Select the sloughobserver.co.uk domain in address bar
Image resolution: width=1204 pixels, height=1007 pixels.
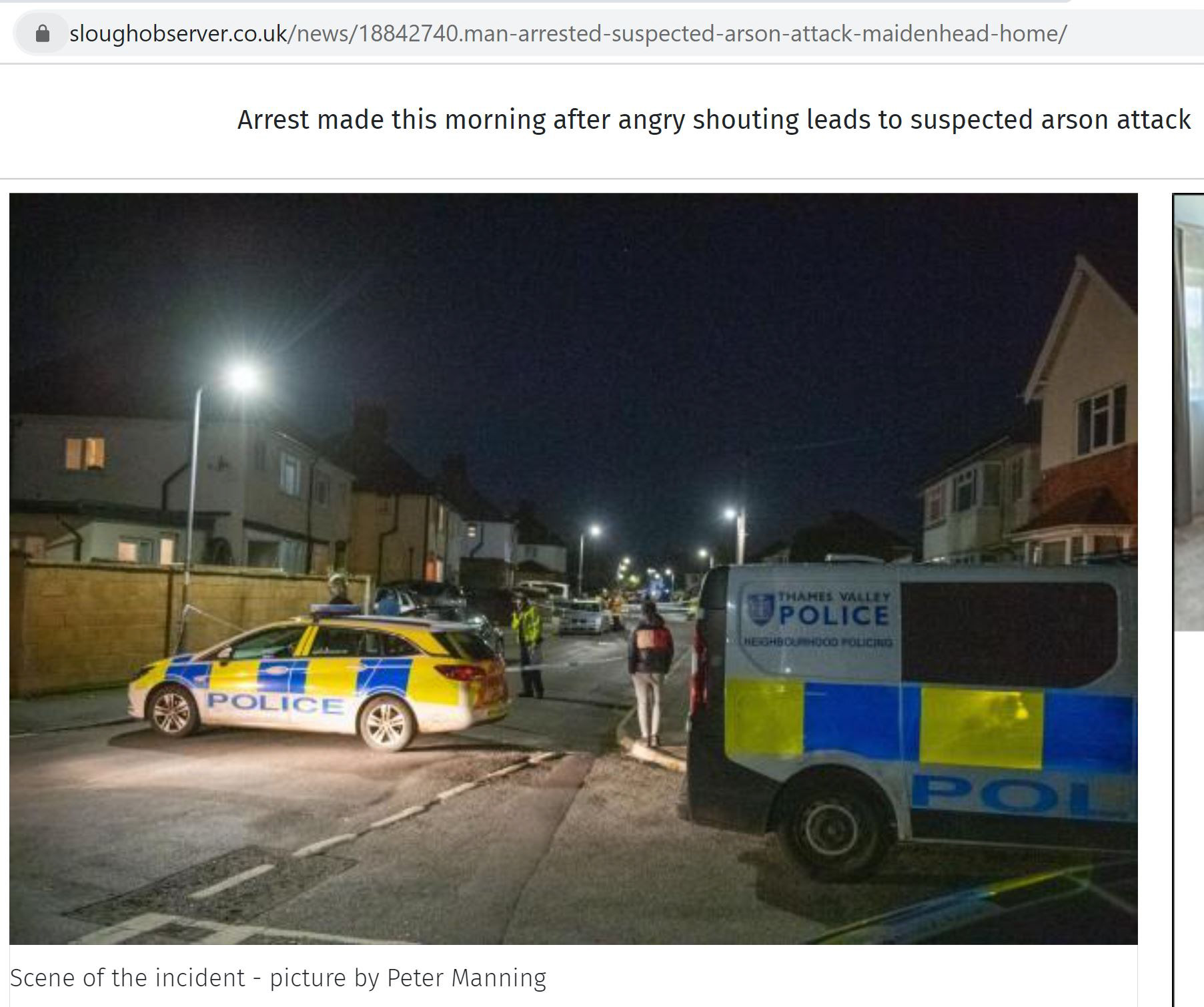(x=178, y=33)
